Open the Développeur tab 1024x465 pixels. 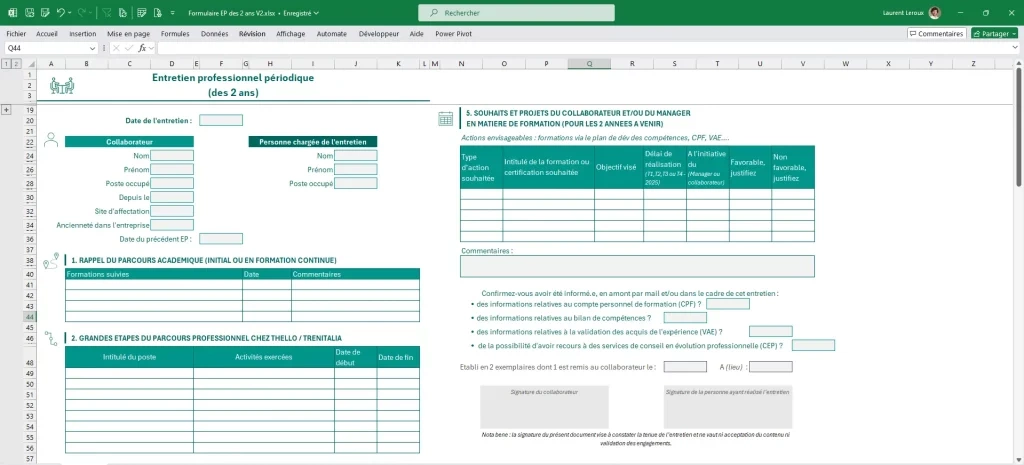[379, 33]
